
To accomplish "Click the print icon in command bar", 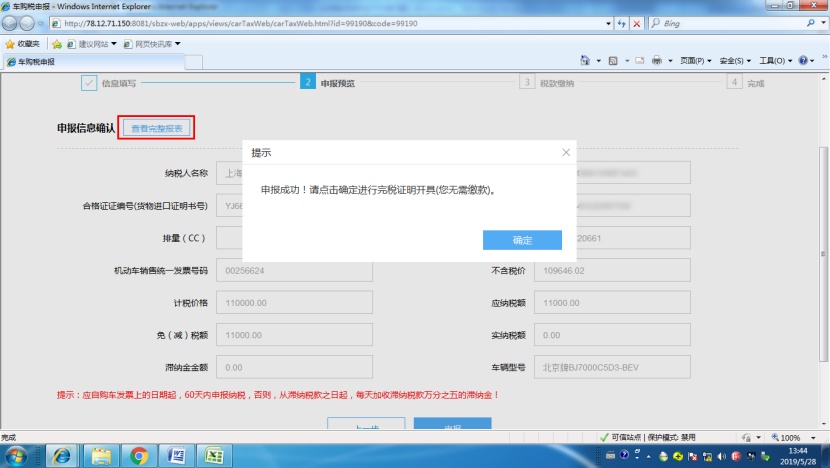I will point(657,61).
